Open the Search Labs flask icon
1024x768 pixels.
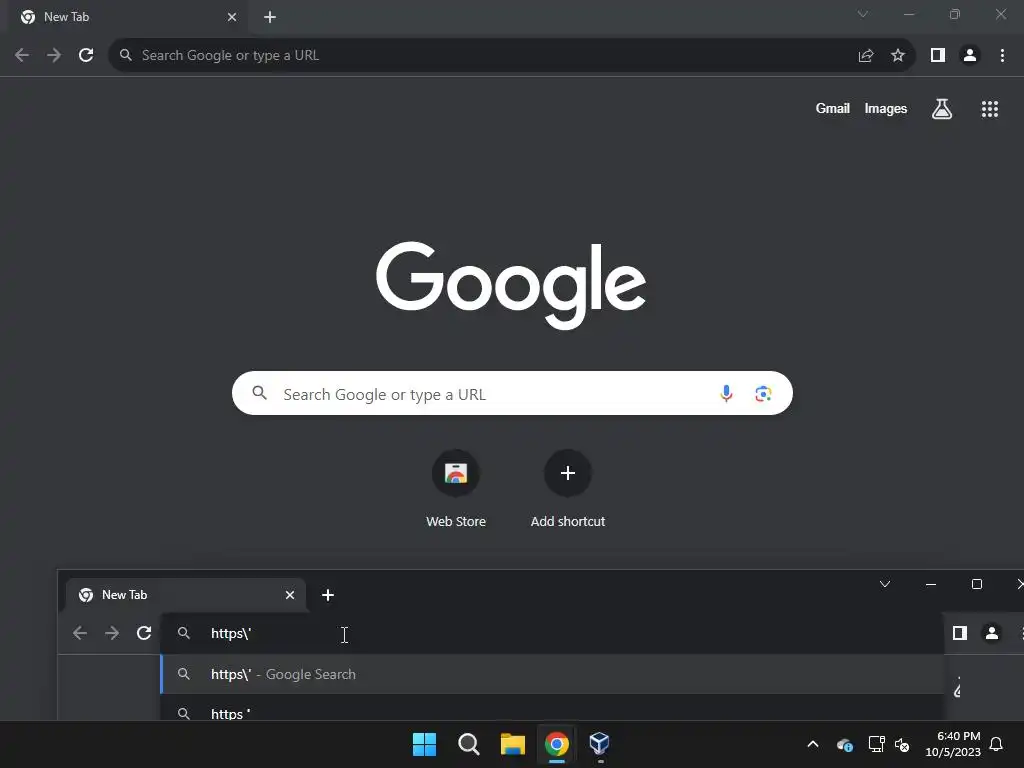pyautogui.click(x=942, y=109)
